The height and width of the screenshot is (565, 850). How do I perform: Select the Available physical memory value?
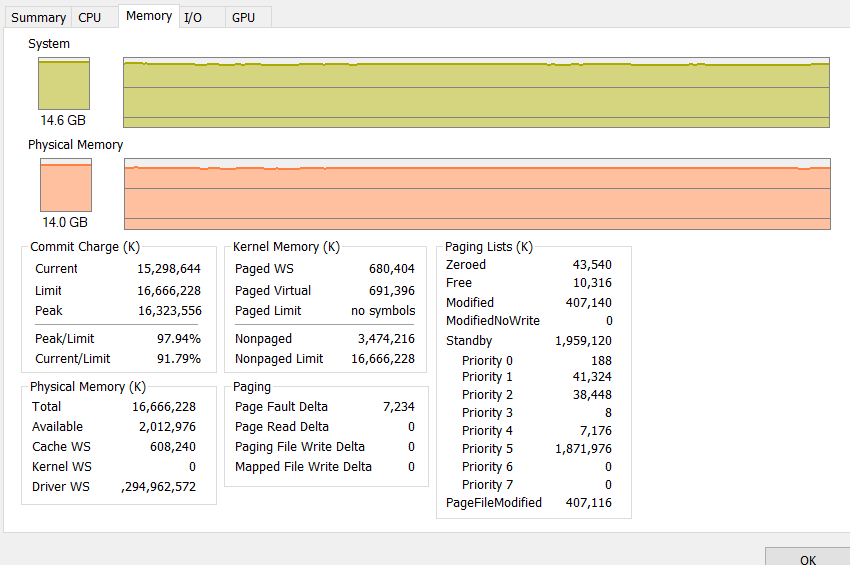pos(166,427)
